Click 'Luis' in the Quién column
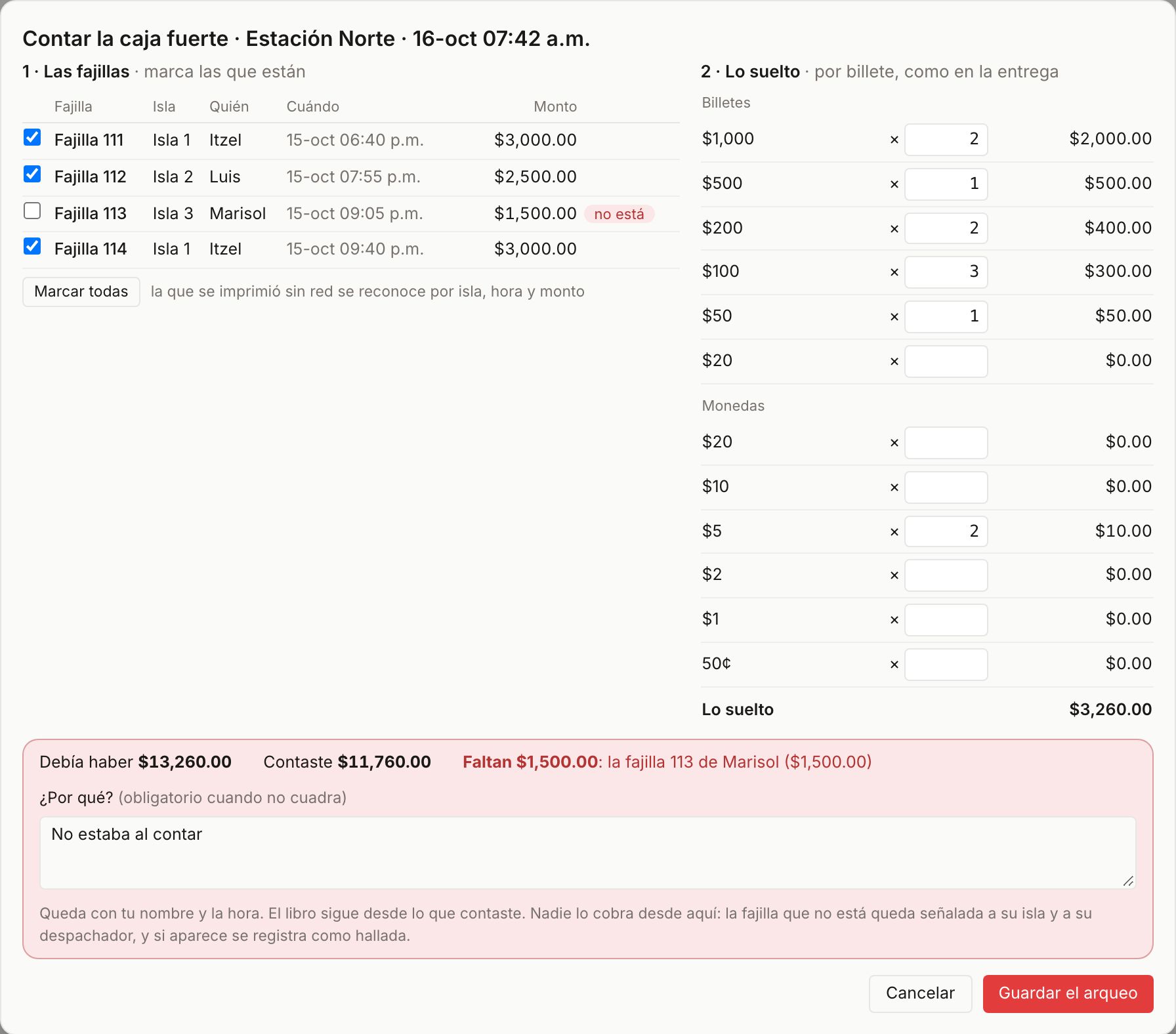Viewport: 1176px width, 1034px height. point(225,176)
